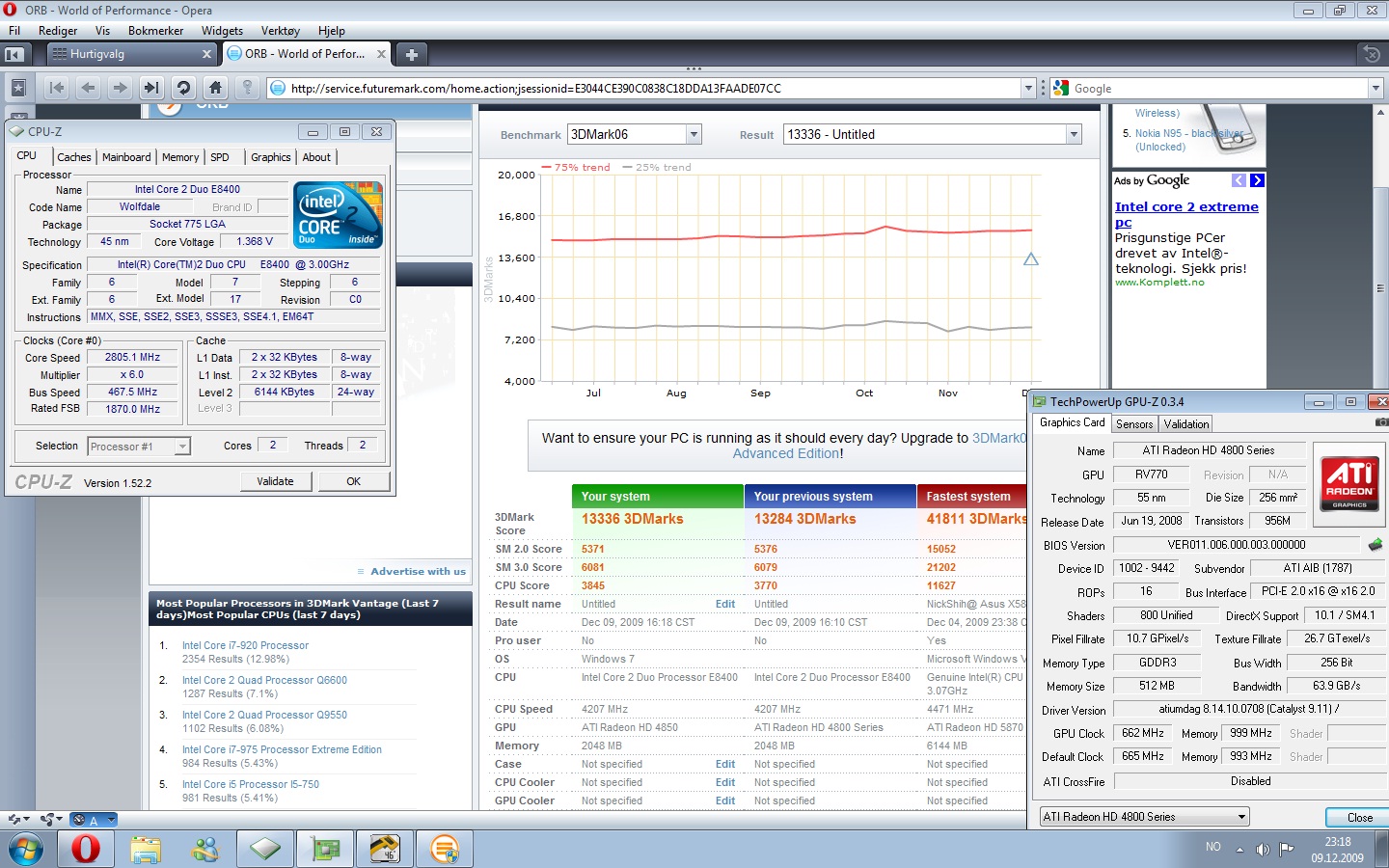This screenshot has width=1389, height=868.
Task: Click the blue triangle marker on the chart
Action: coord(1031,258)
